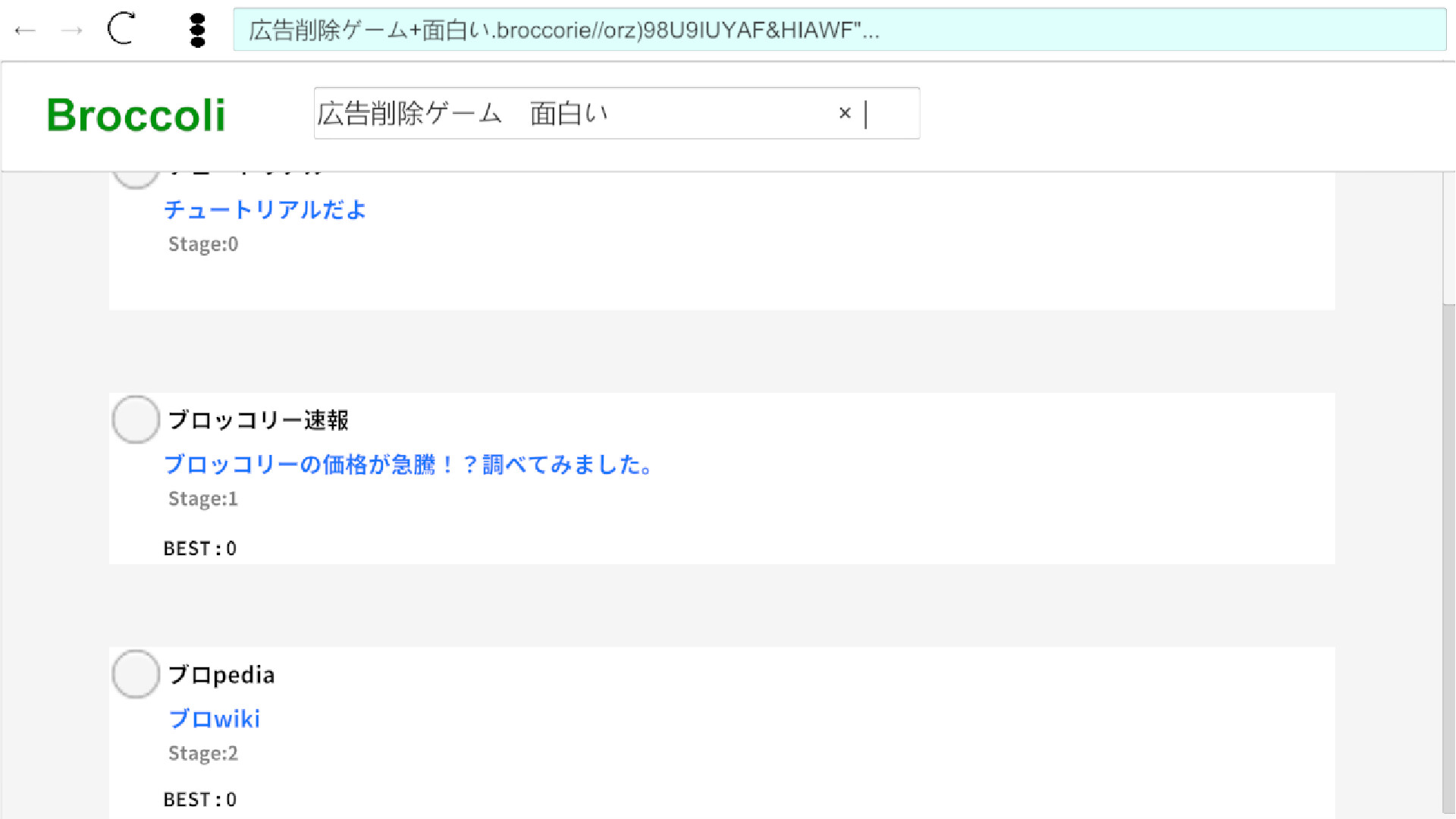
Task: Click the browser forward arrow
Action: click(72, 30)
